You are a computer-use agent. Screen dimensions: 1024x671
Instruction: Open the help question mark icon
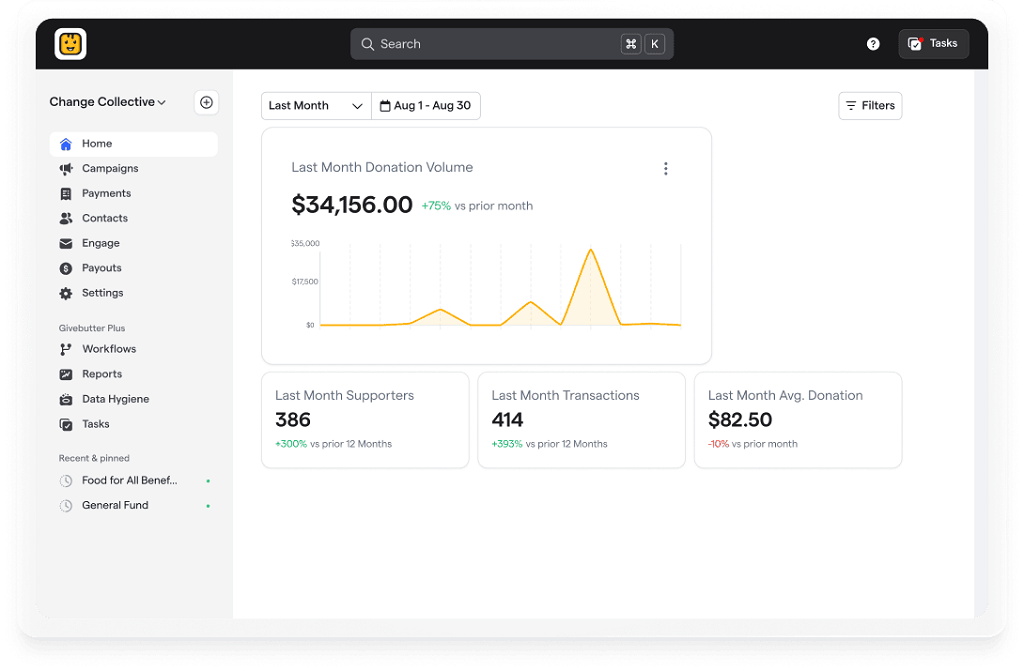tap(873, 44)
